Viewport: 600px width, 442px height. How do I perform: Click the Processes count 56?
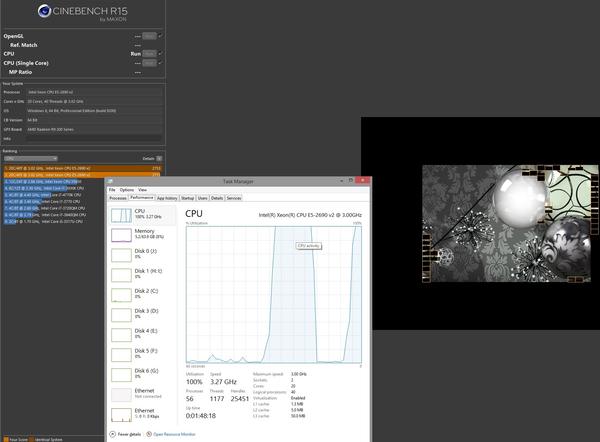click(x=190, y=399)
